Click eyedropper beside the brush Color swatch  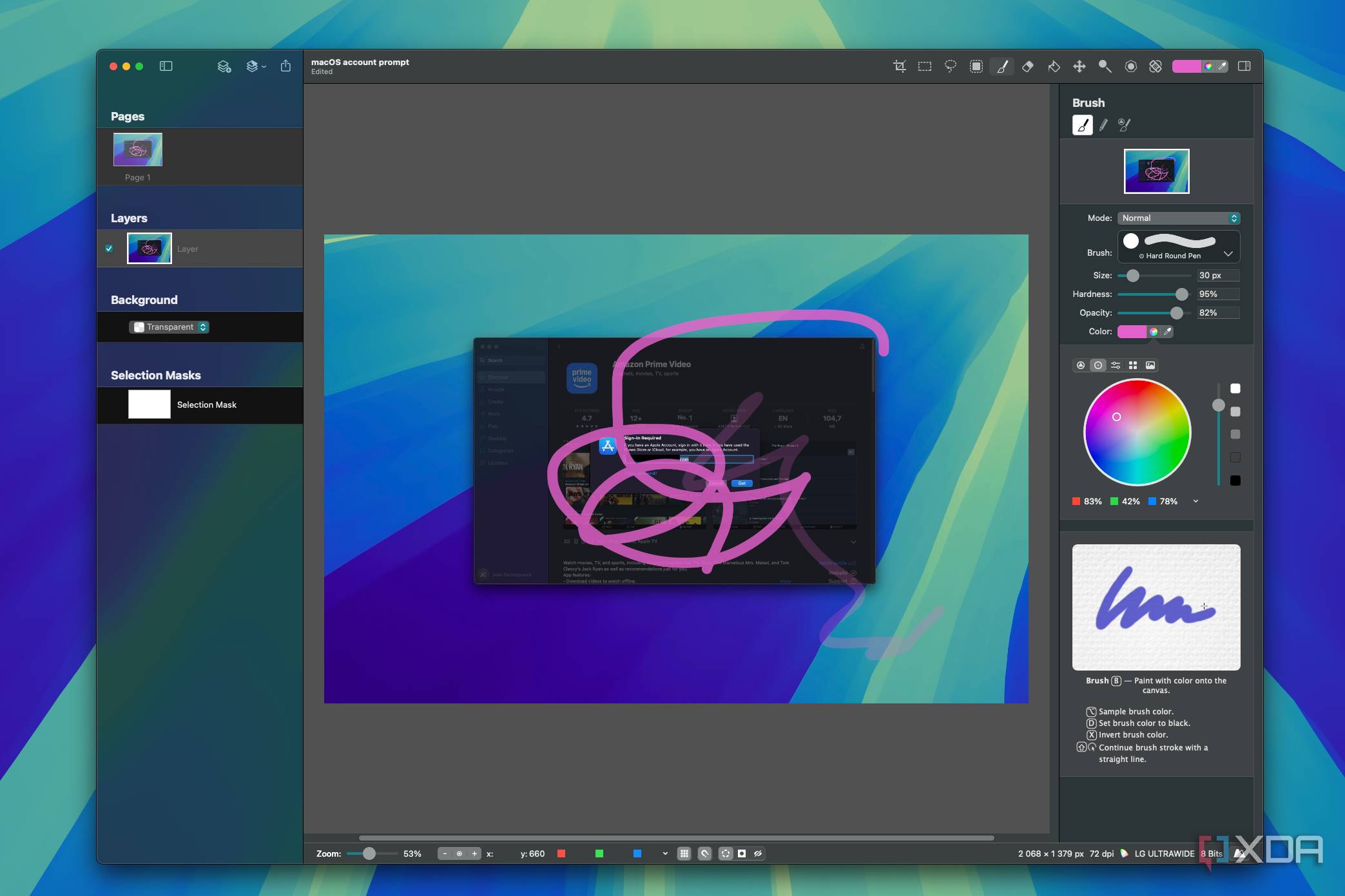pos(1167,332)
